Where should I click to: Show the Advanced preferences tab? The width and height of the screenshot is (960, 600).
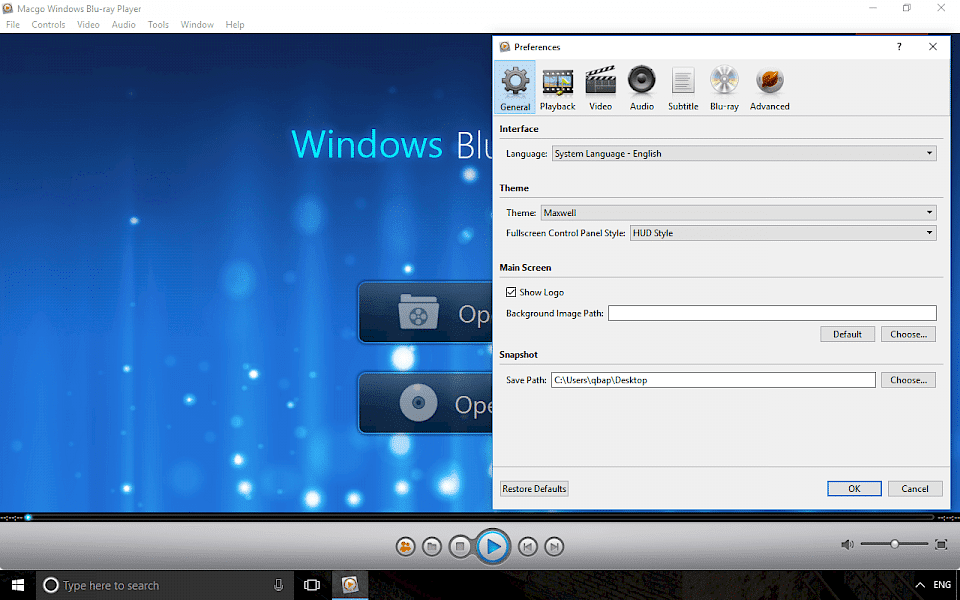770,88
